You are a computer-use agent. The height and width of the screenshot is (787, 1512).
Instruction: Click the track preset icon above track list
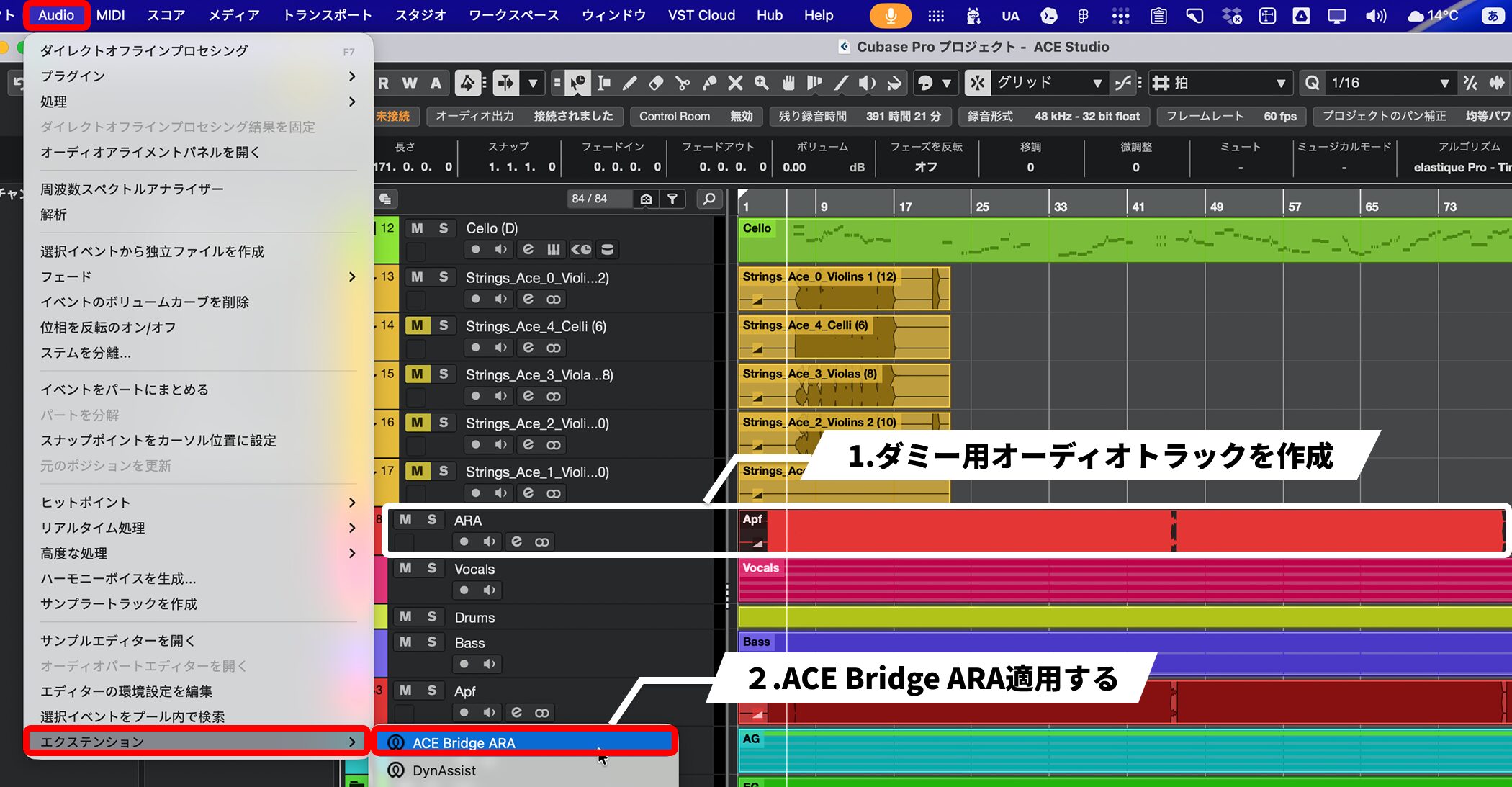385,199
